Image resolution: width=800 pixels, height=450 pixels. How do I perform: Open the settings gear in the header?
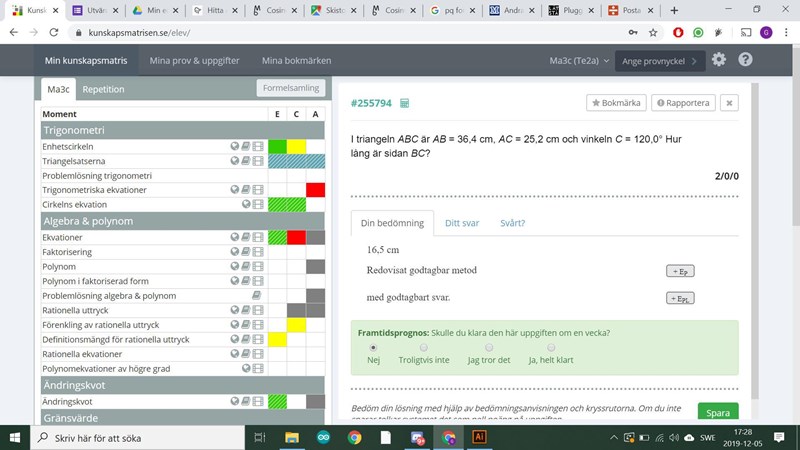(719, 60)
